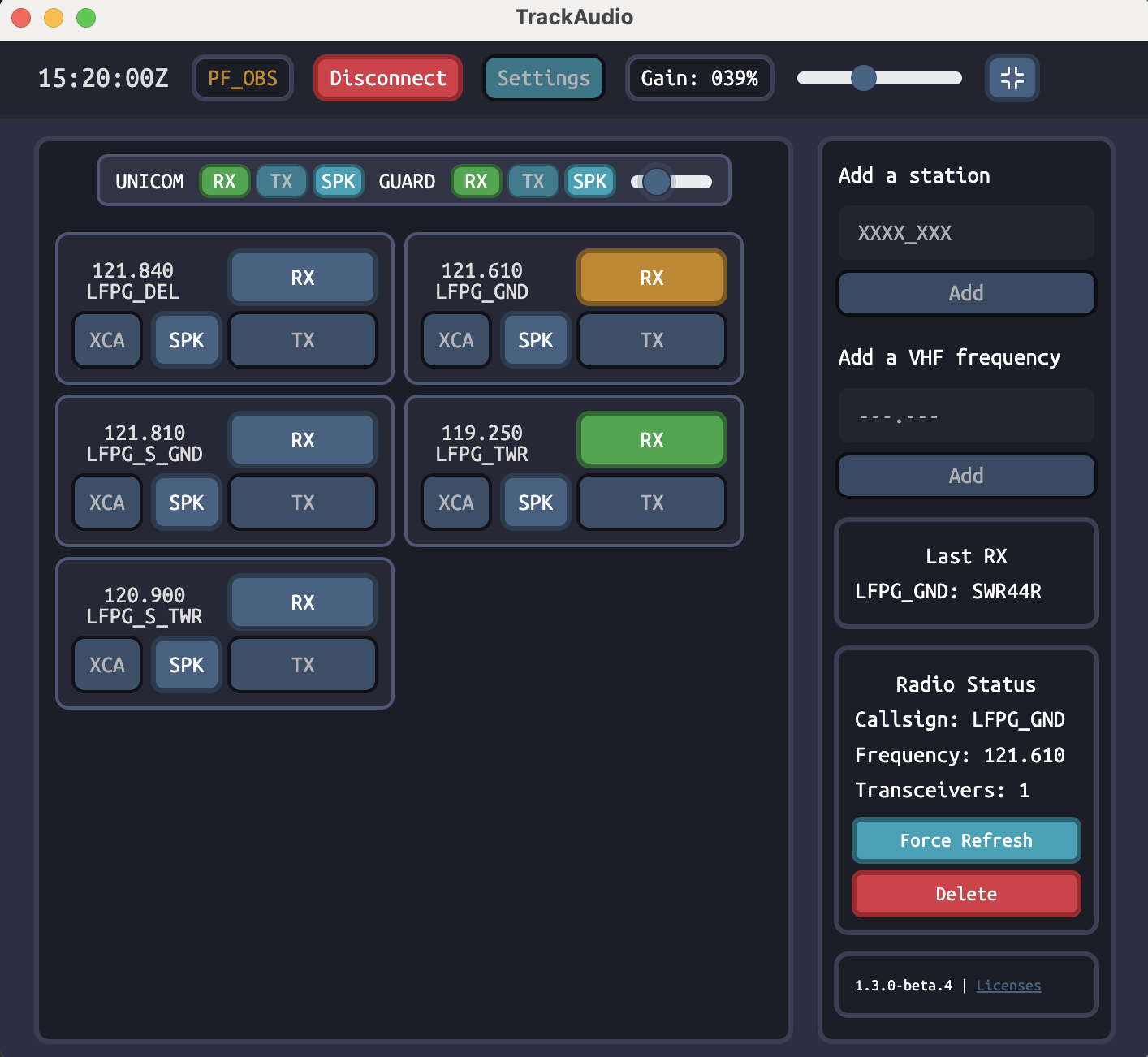
Task: Click the Frequency: 121.610 status line
Action: click(x=960, y=755)
